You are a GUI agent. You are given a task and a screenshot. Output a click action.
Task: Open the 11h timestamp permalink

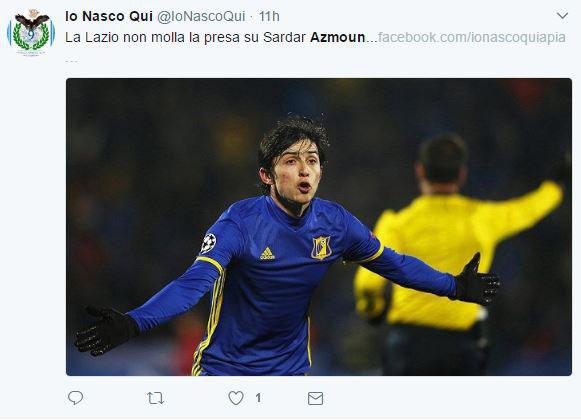coord(269,16)
